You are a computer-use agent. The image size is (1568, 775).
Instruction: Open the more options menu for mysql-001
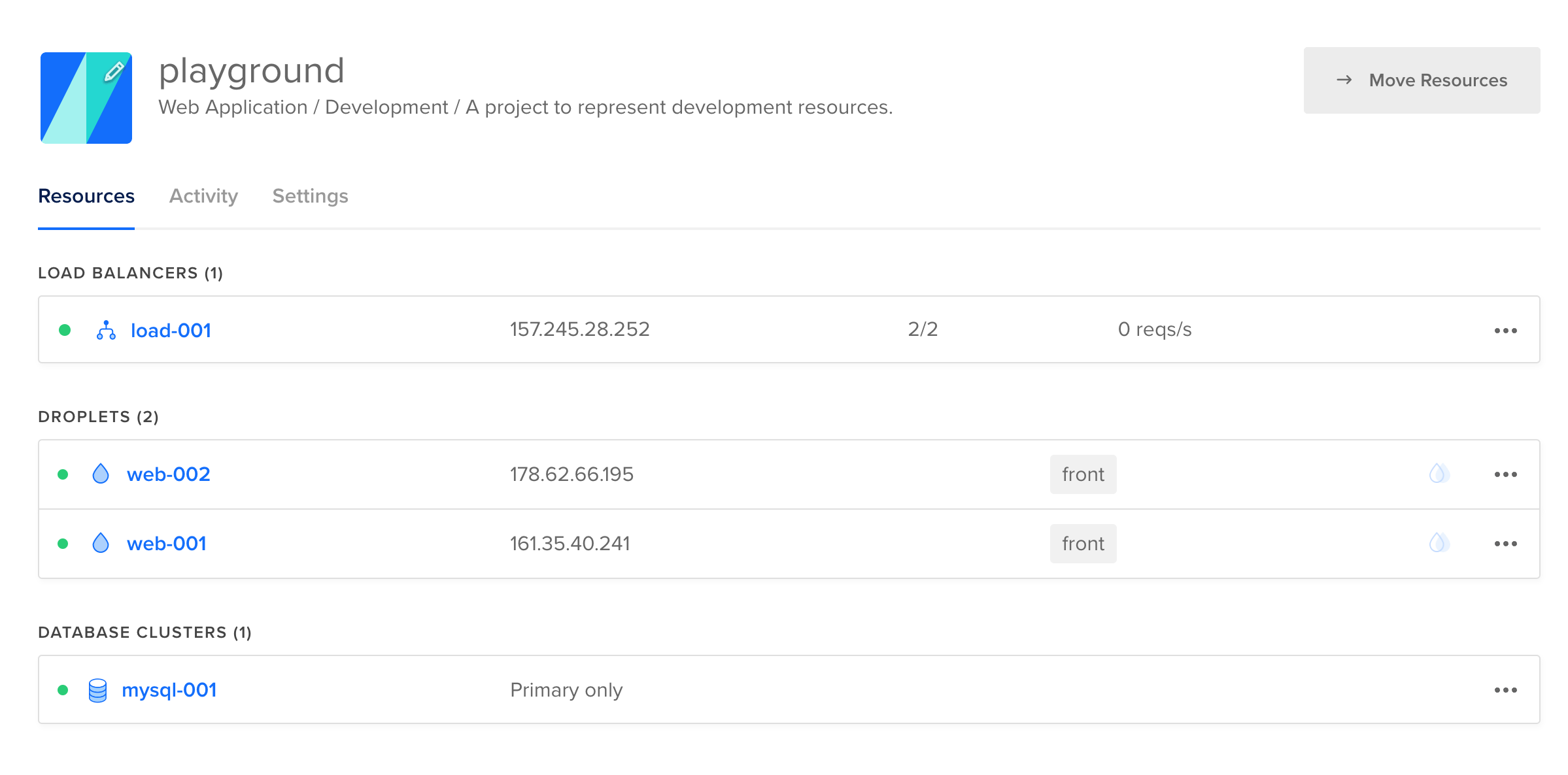[1505, 690]
